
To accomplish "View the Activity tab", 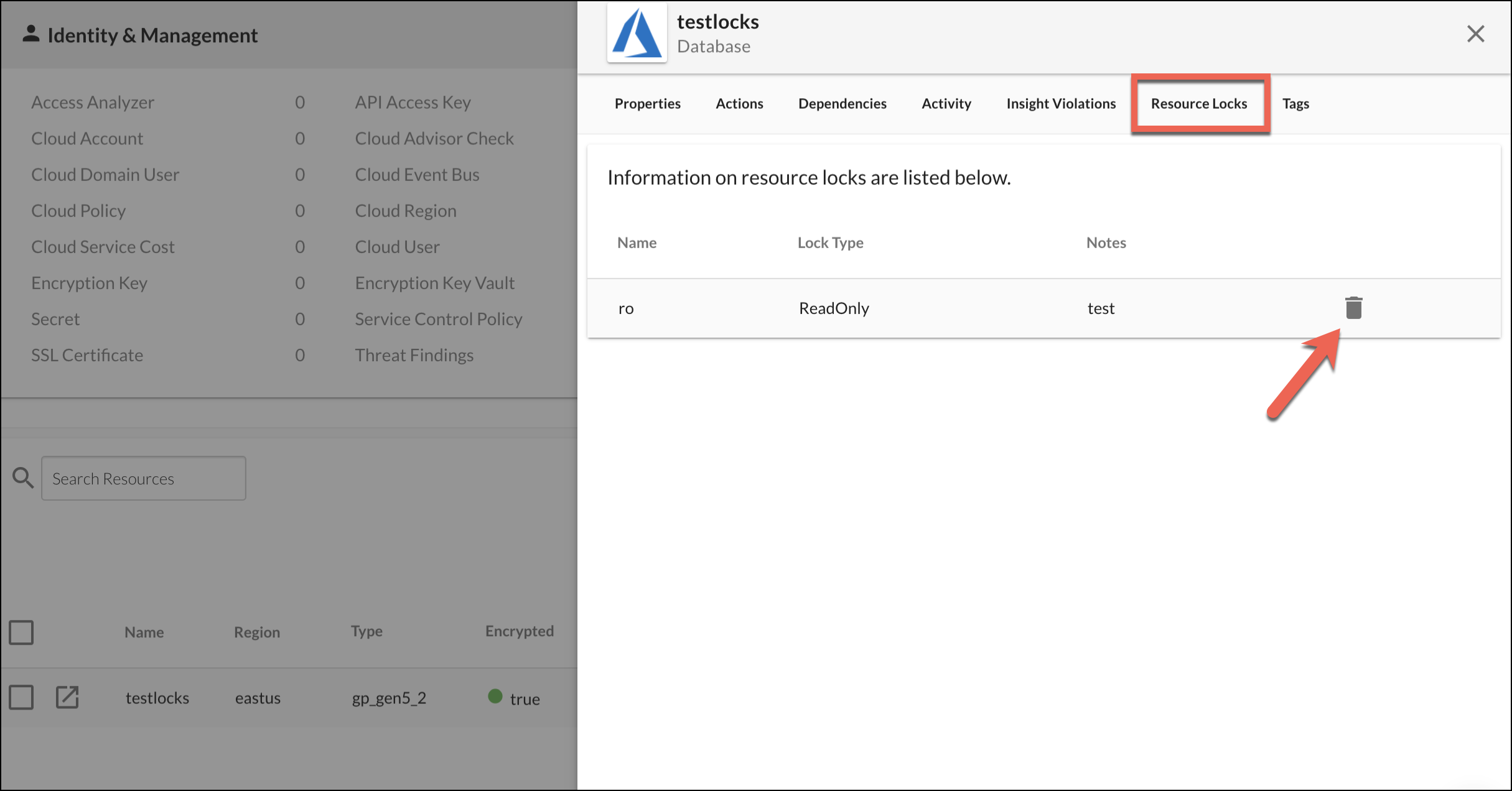I will [x=946, y=104].
